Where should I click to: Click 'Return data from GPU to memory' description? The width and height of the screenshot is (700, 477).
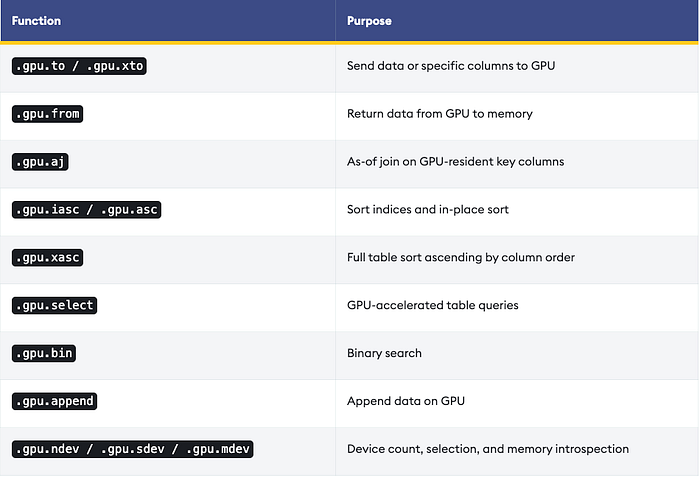coord(440,113)
